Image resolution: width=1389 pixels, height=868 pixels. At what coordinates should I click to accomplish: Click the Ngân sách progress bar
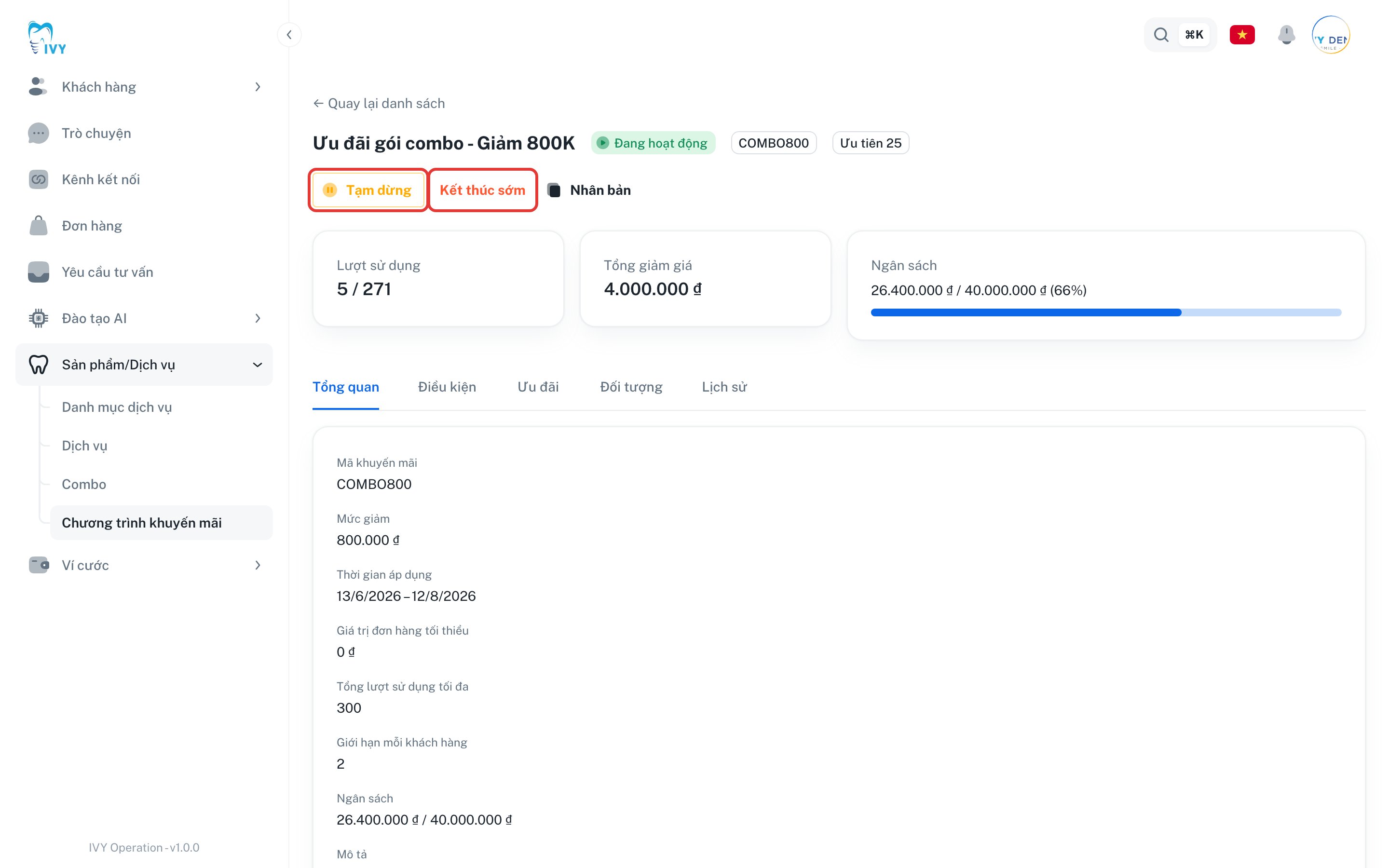pos(1105,312)
